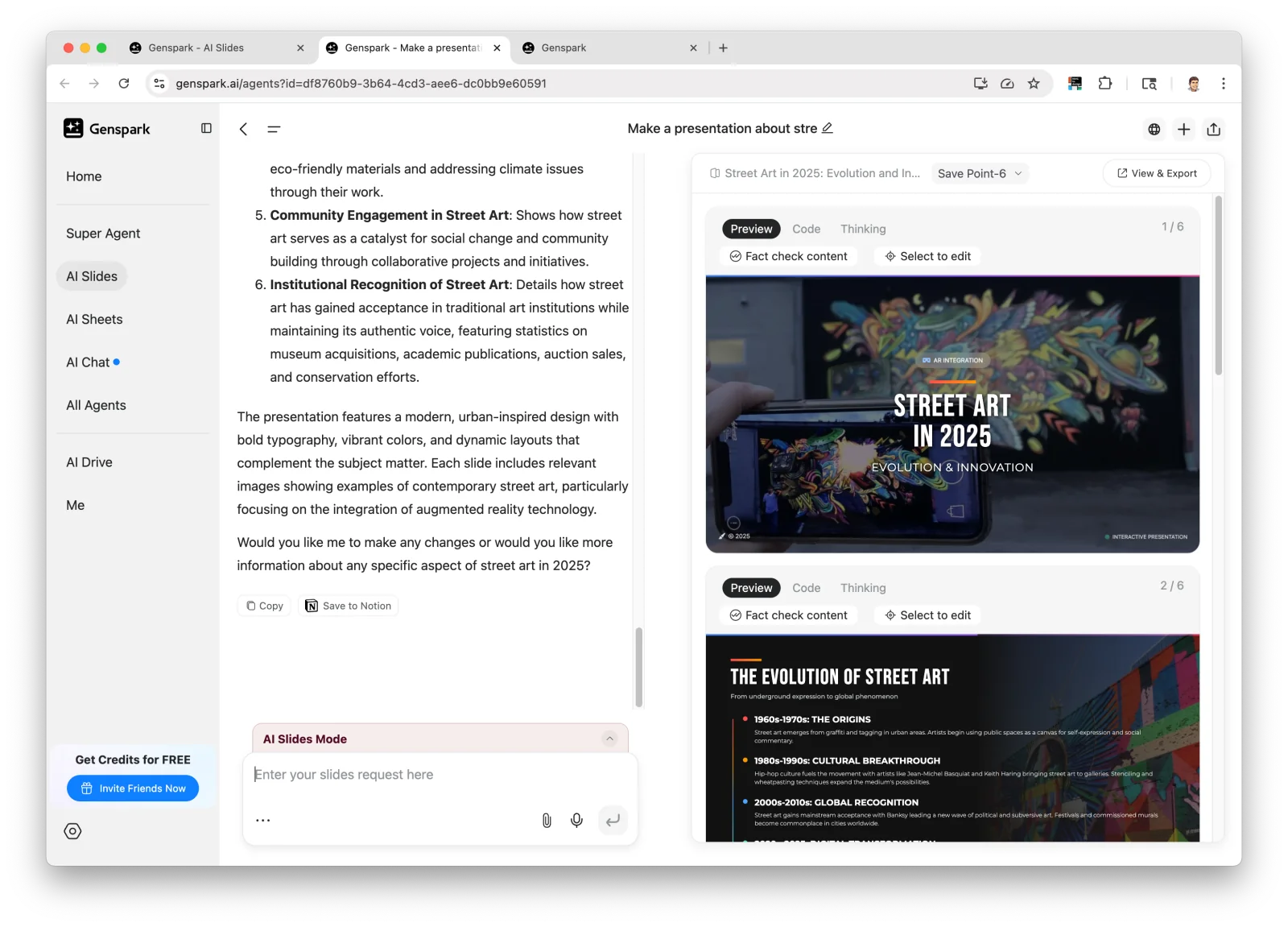Screen dimensions: 1288x927
Task: Toggle the Genspark sidebar panel
Action: coord(206,128)
